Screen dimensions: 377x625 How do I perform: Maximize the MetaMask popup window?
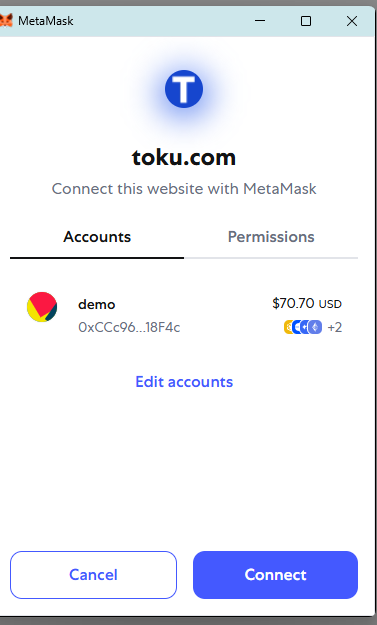coord(306,21)
